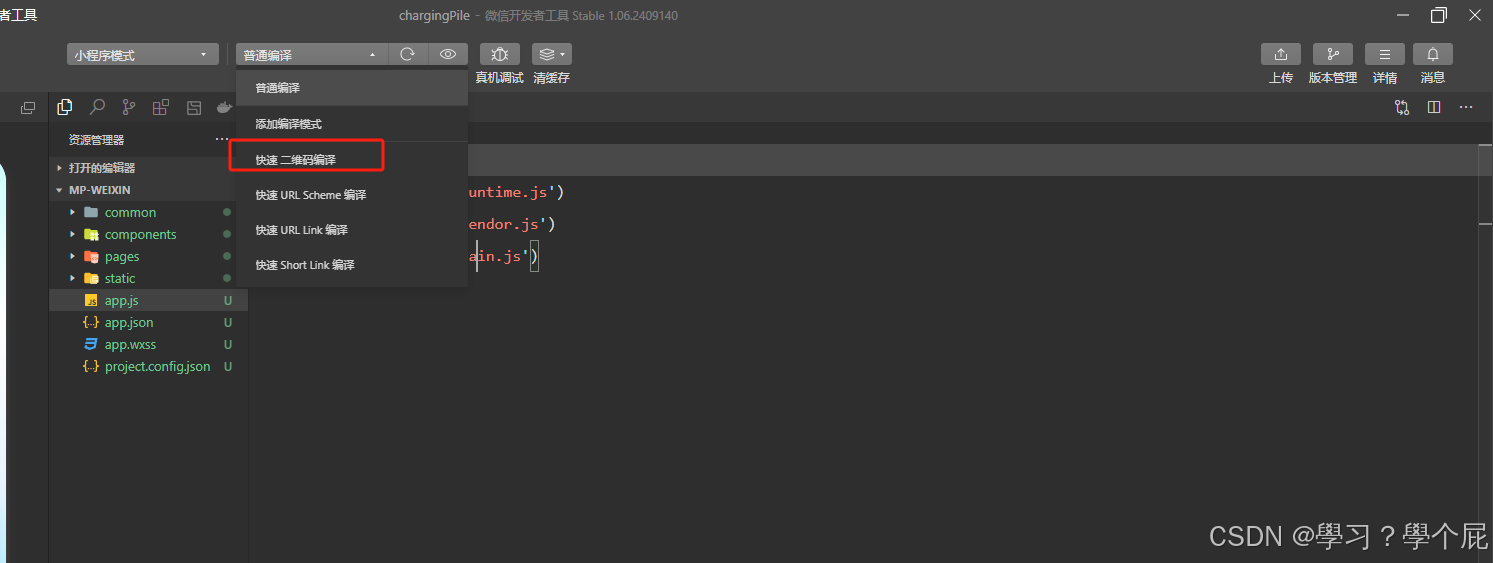Click the 版本管理 label
This screenshot has height=563, width=1493.
1333,78
